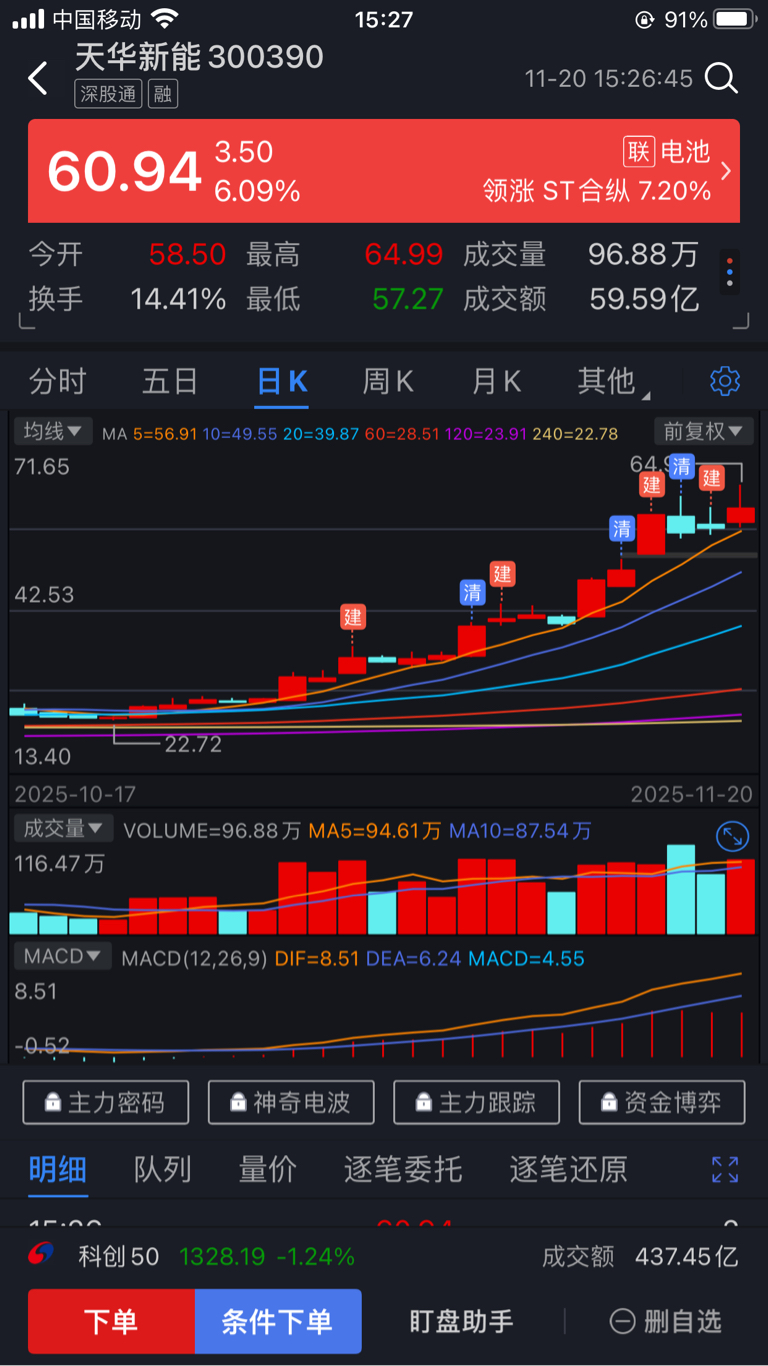Viewport: 768px width, 1366px height.
Task: Tap the 成交额 59.59亿 value
Action: [644, 299]
